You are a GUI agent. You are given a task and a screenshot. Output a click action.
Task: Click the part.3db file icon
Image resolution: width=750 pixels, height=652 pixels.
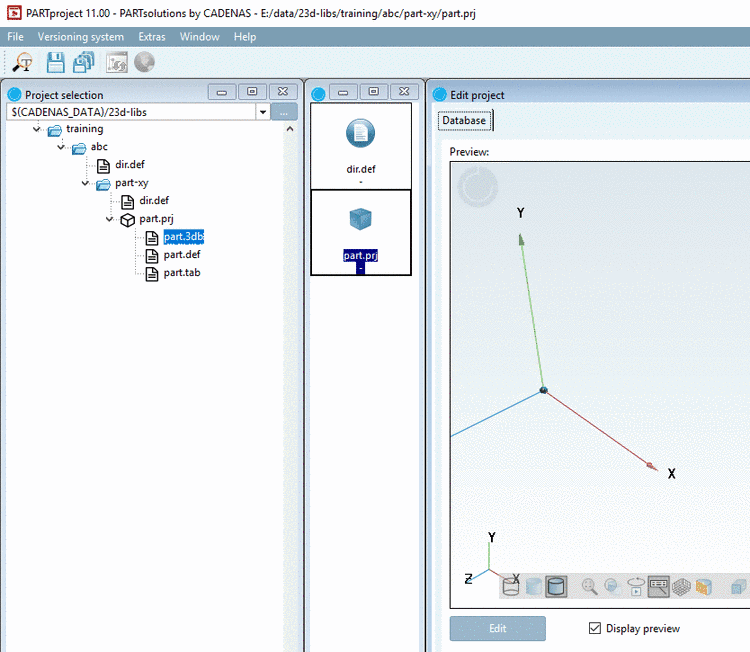(x=152, y=238)
